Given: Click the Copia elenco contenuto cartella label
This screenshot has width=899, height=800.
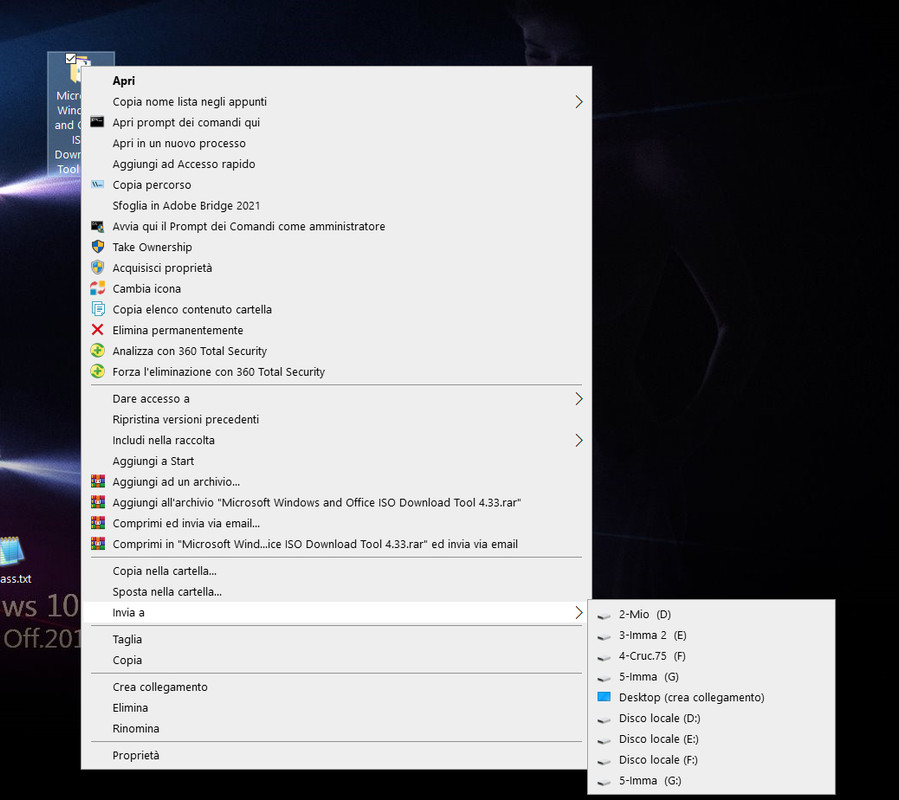Looking at the screenshot, I should point(192,309).
